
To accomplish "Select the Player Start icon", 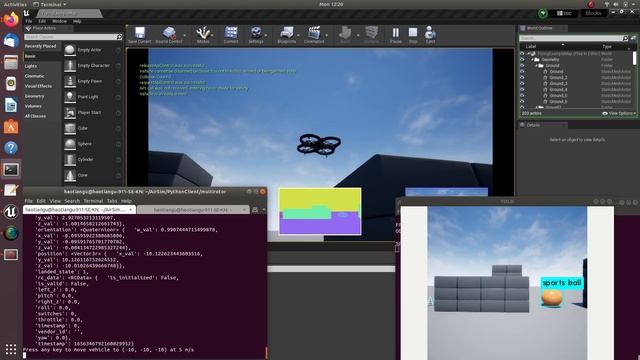I will [70, 112].
